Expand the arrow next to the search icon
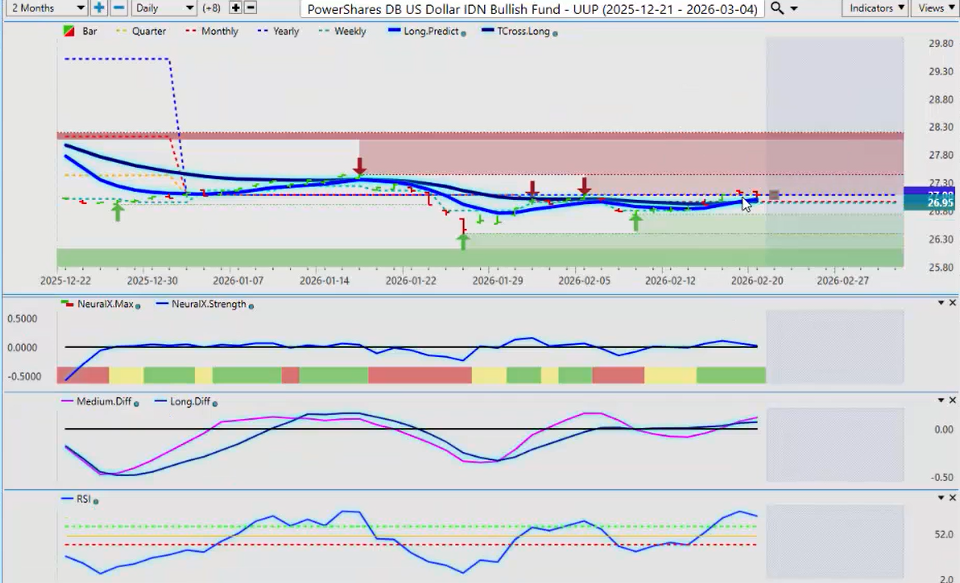Image resolution: width=960 pixels, height=583 pixels. click(x=795, y=8)
